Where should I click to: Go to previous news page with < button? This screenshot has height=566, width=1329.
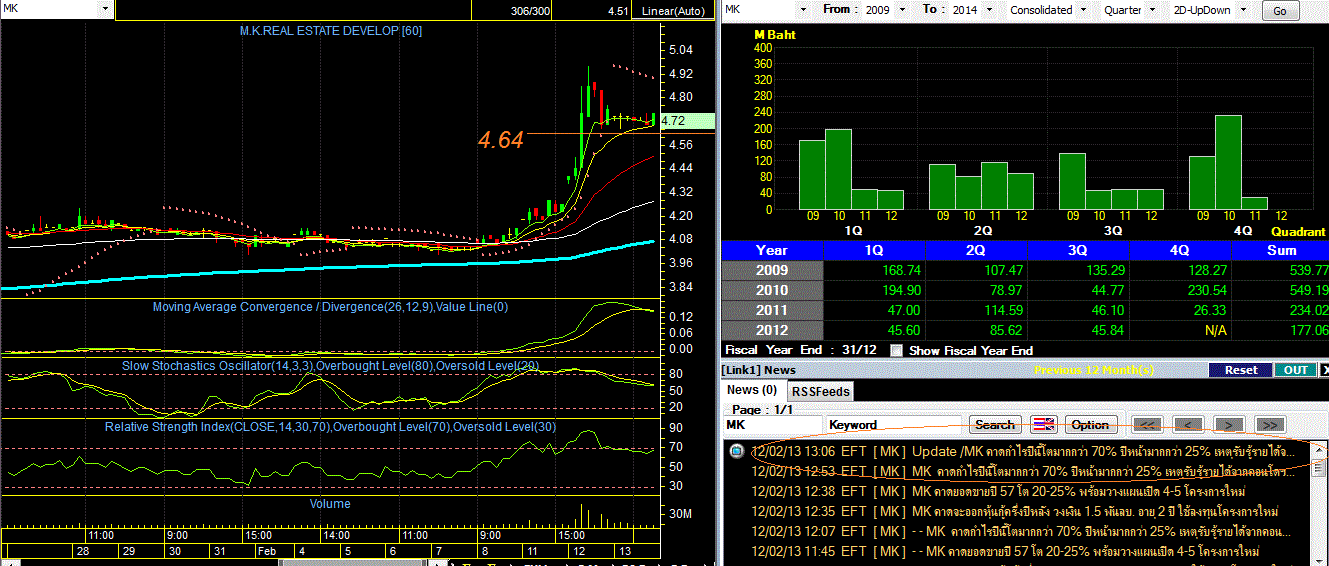click(x=1188, y=424)
